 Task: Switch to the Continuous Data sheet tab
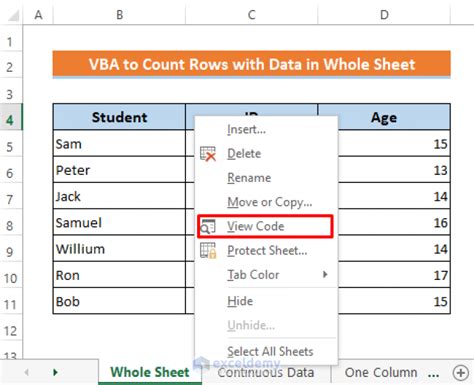point(266,372)
